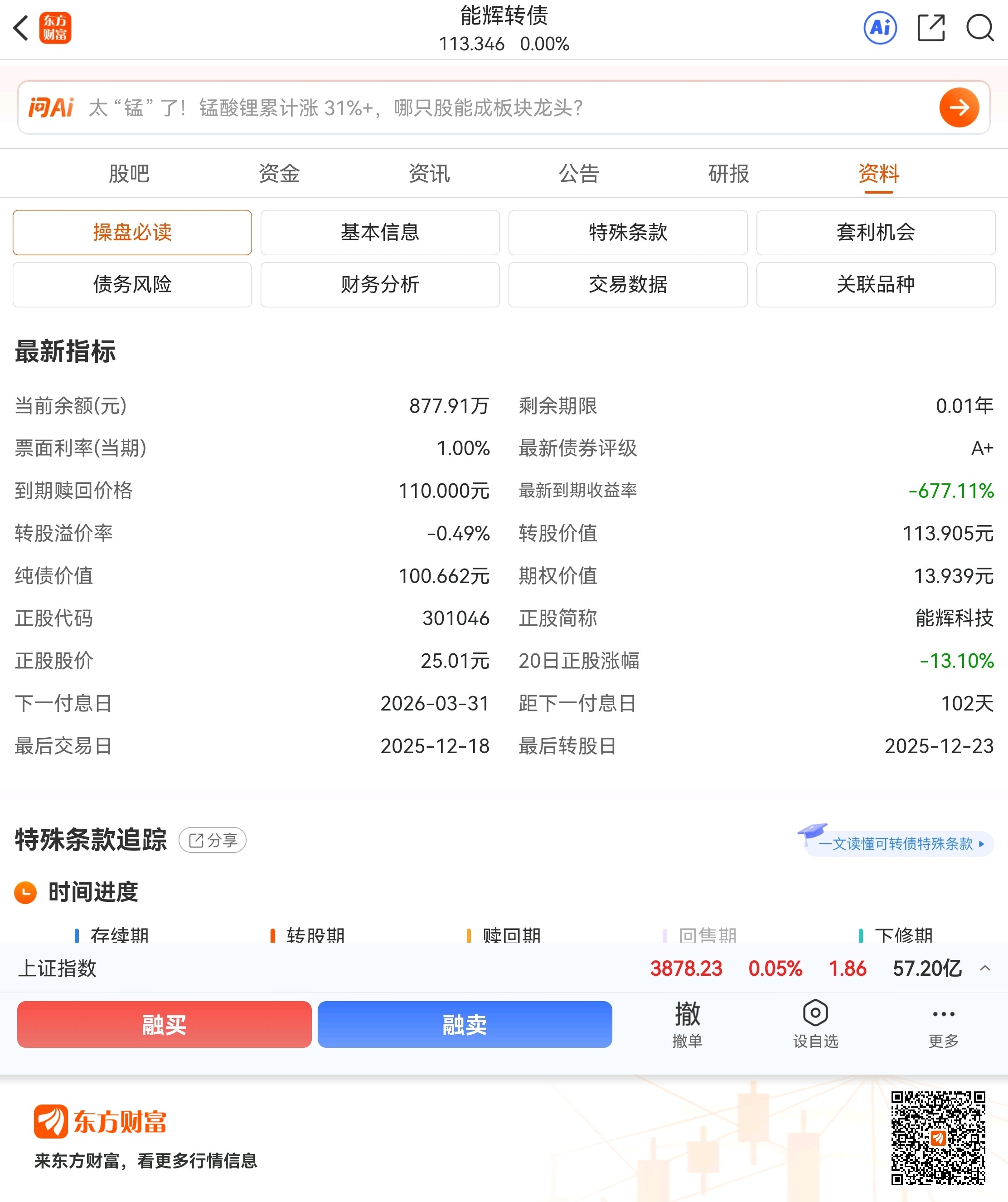Open 一文读懂可转债特殊条款 link arrow
This screenshot has height=1202, width=1008.
click(x=982, y=844)
